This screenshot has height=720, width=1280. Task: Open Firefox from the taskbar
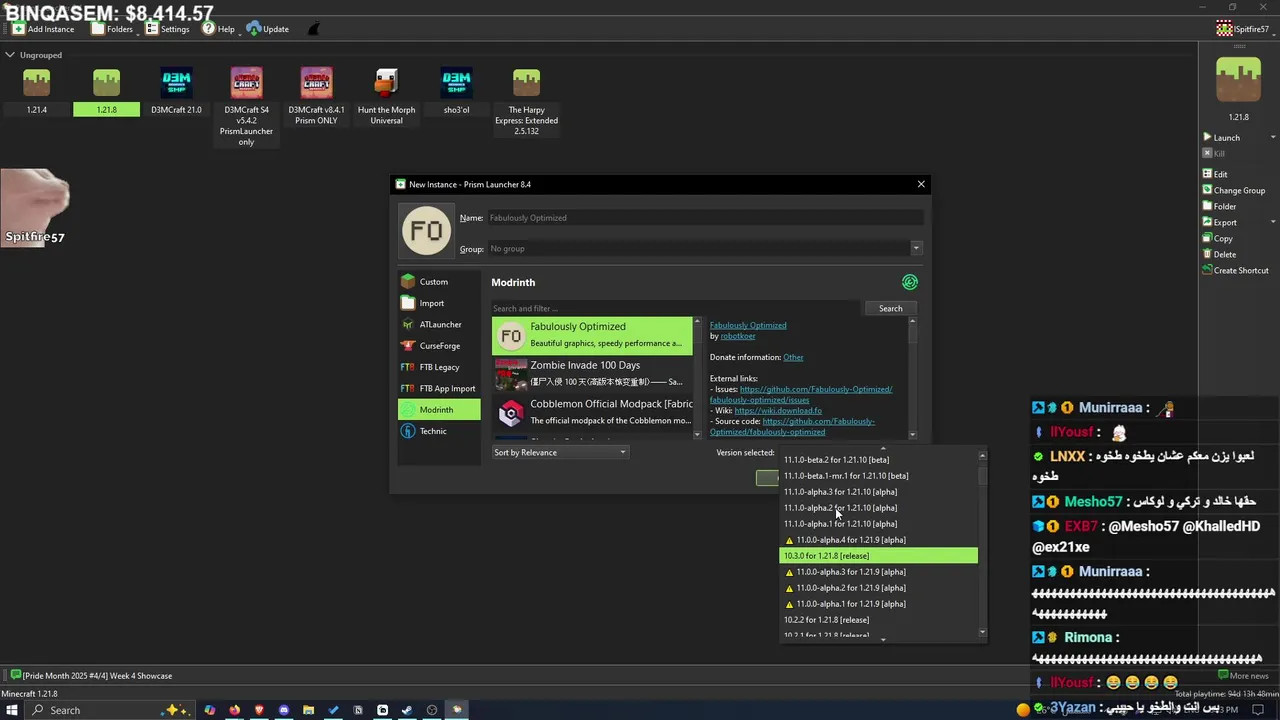234,710
